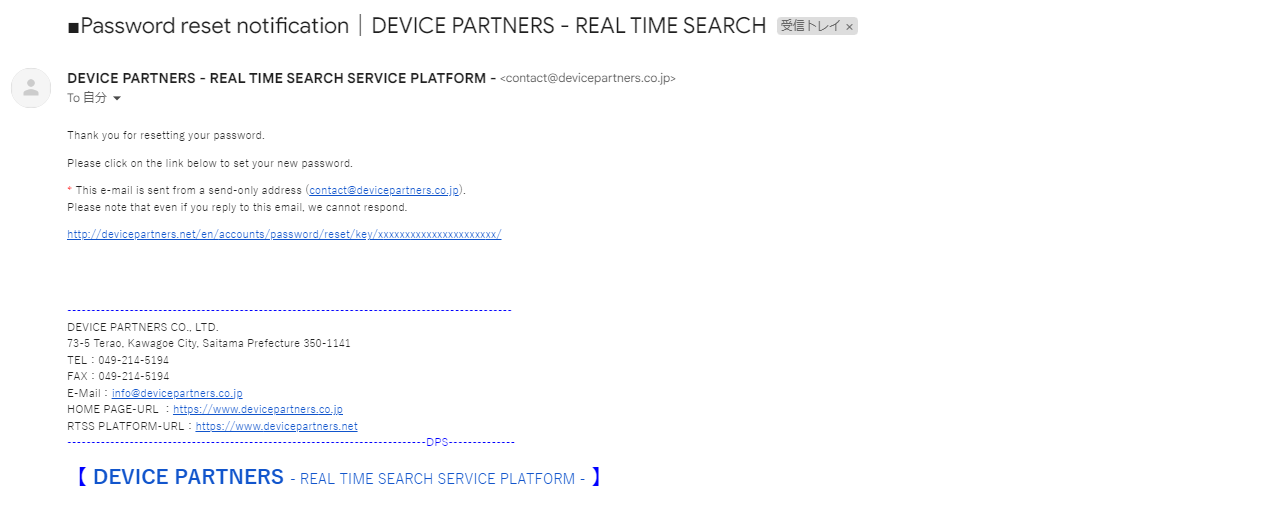Expand recipient details arrow next to 自分
This screenshot has height=522, width=1268.
tap(117, 98)
